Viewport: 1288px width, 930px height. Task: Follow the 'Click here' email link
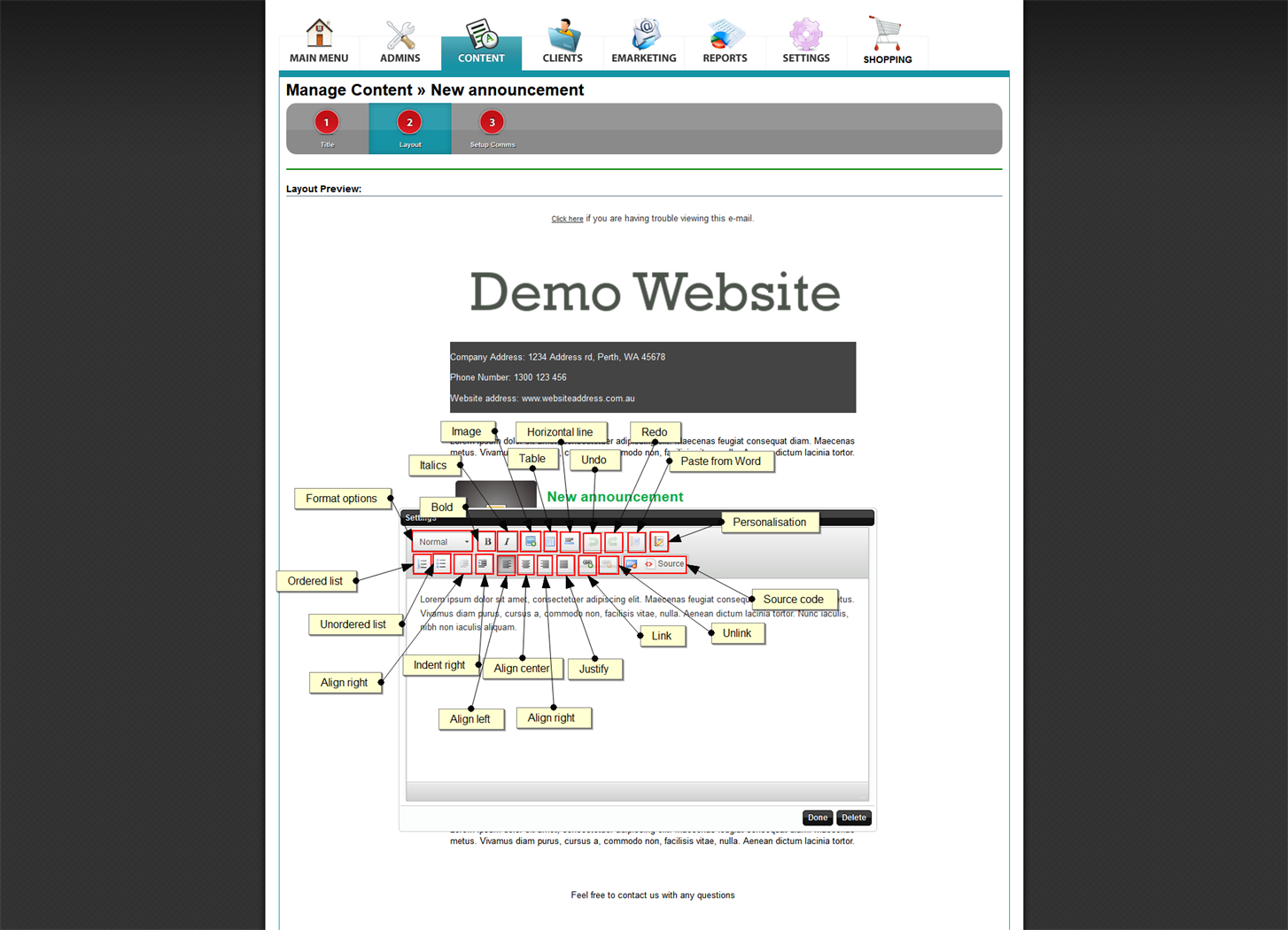(567, 219)
